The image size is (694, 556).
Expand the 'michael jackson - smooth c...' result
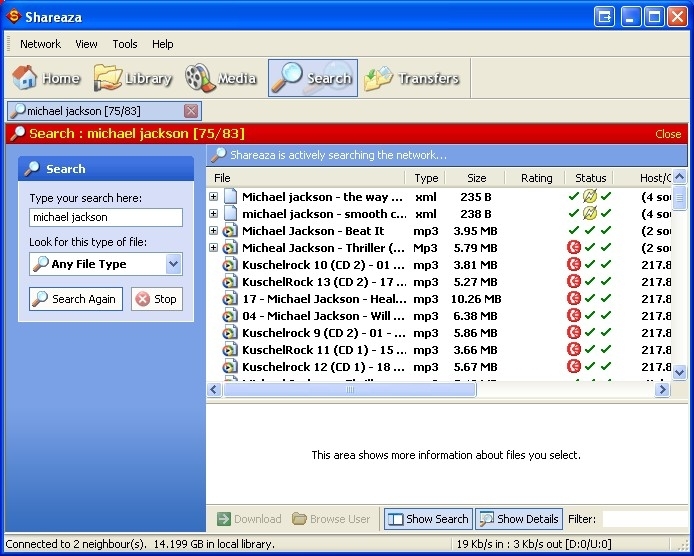pos(213,214)
